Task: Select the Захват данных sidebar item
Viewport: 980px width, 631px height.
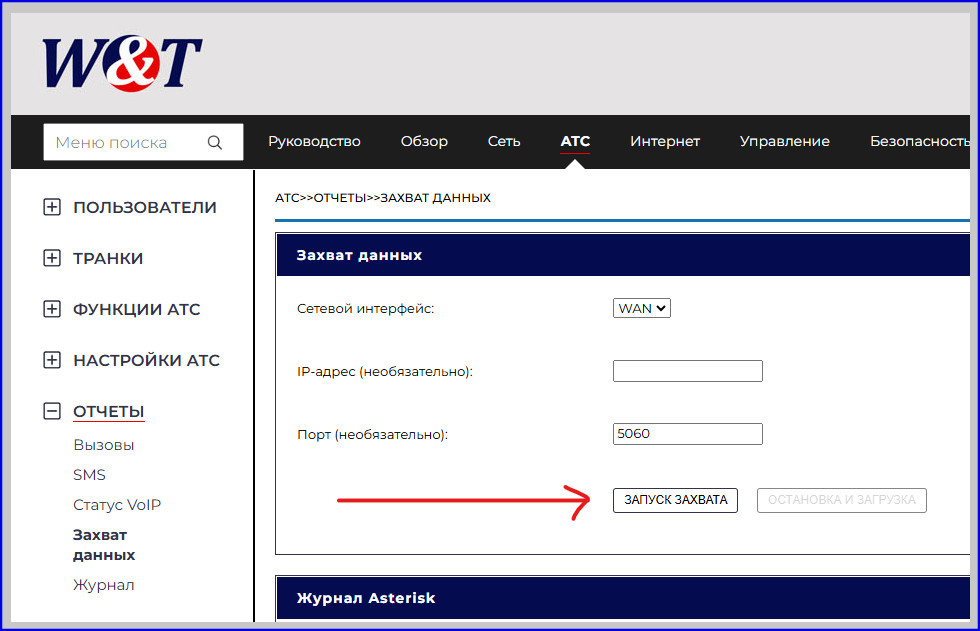Action: 104,545
